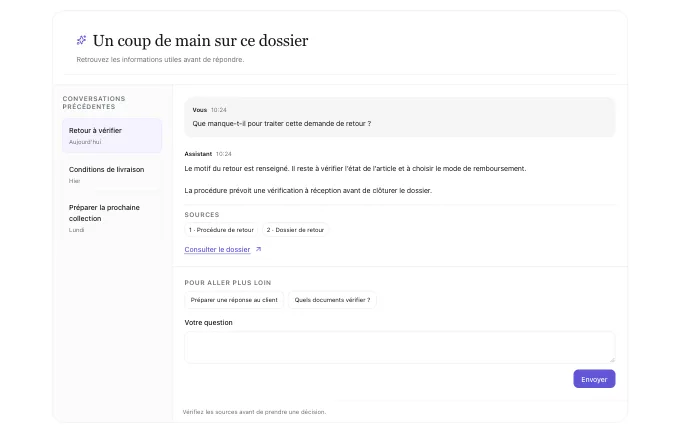Screen dimensions: 680x425
Task: Click the Assistant sender name
Action: point(198,154)
